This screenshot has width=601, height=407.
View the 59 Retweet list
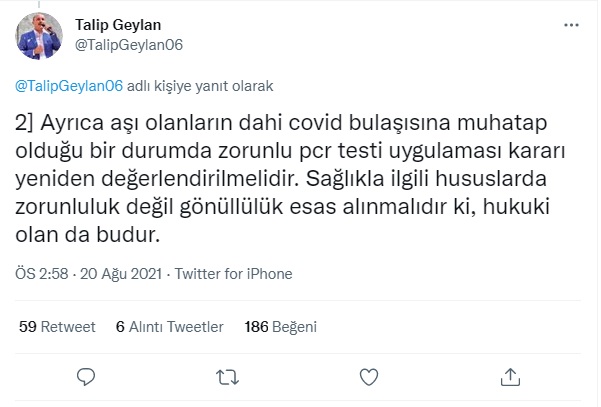point(57,326)
